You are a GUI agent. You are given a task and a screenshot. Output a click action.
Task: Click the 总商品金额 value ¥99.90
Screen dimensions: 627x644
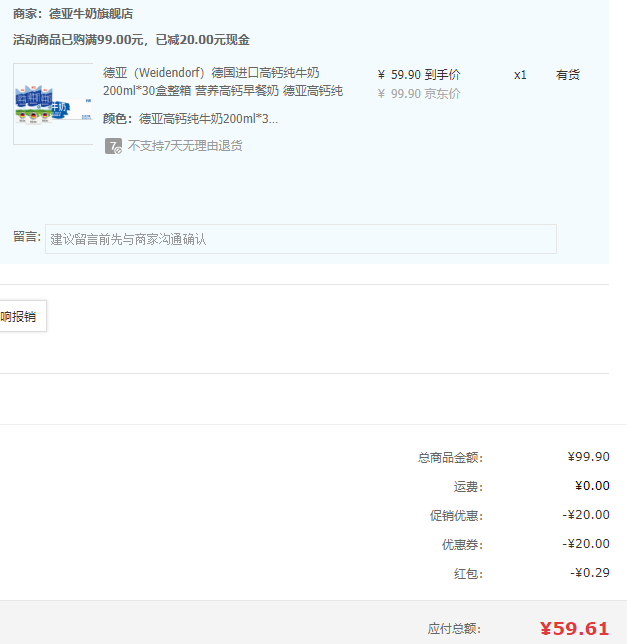click(588, 457)
